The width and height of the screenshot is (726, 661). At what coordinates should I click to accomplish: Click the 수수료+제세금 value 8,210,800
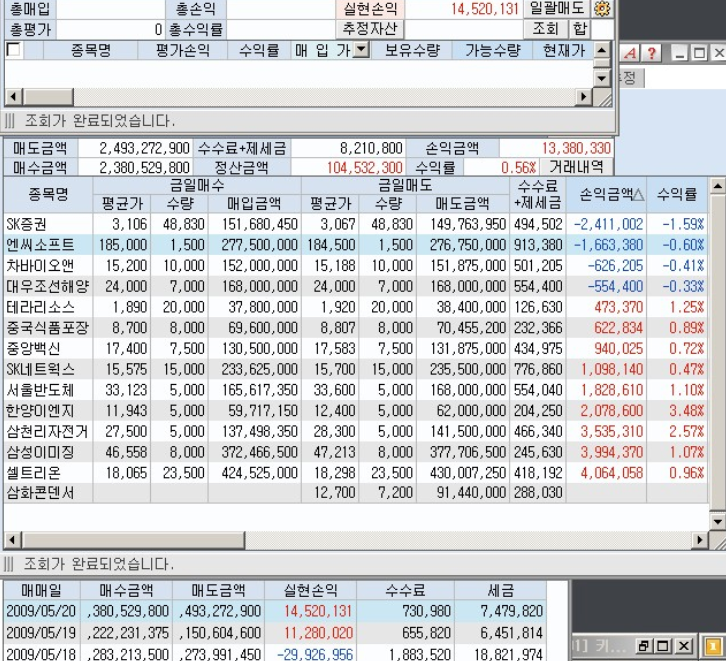371,148
